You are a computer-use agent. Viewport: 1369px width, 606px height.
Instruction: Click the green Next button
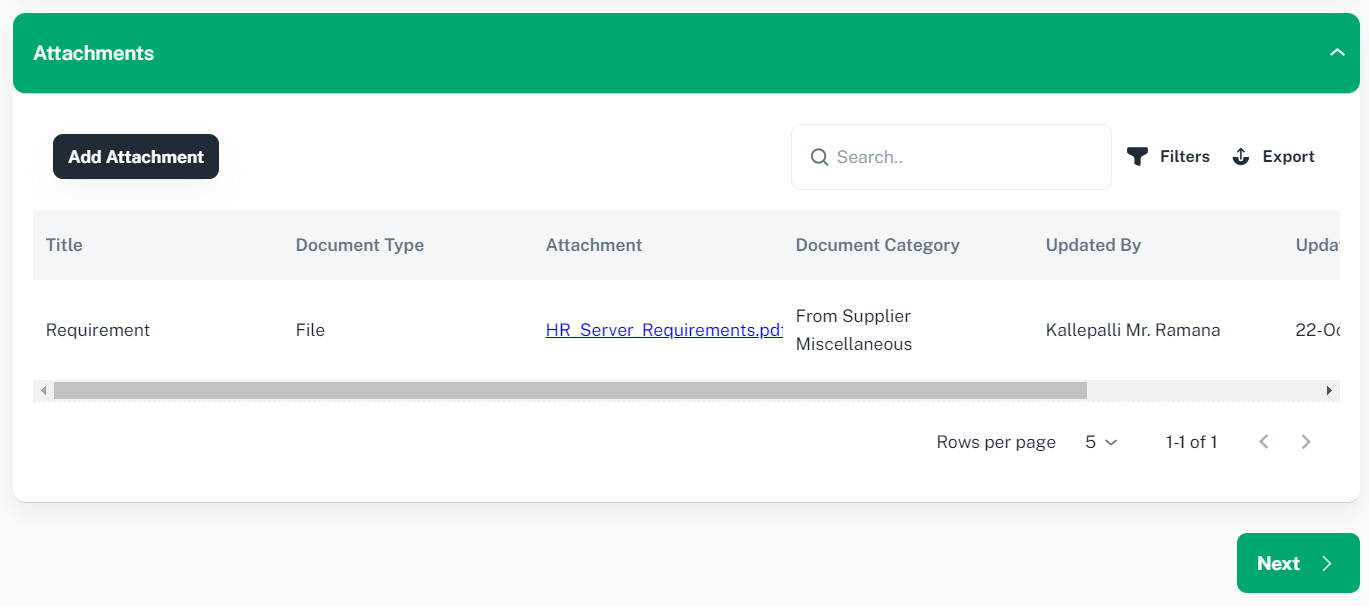click(1297, 563)
